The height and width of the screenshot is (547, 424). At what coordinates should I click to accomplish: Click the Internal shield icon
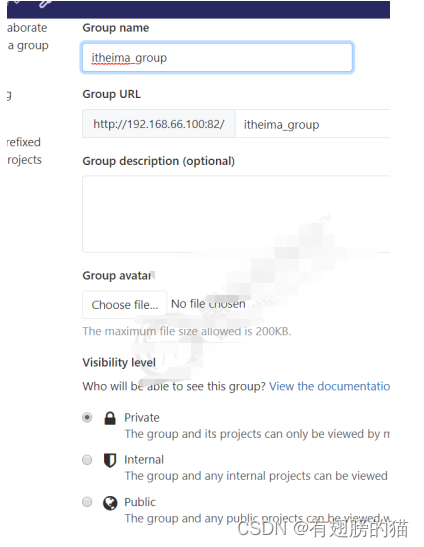110,460
